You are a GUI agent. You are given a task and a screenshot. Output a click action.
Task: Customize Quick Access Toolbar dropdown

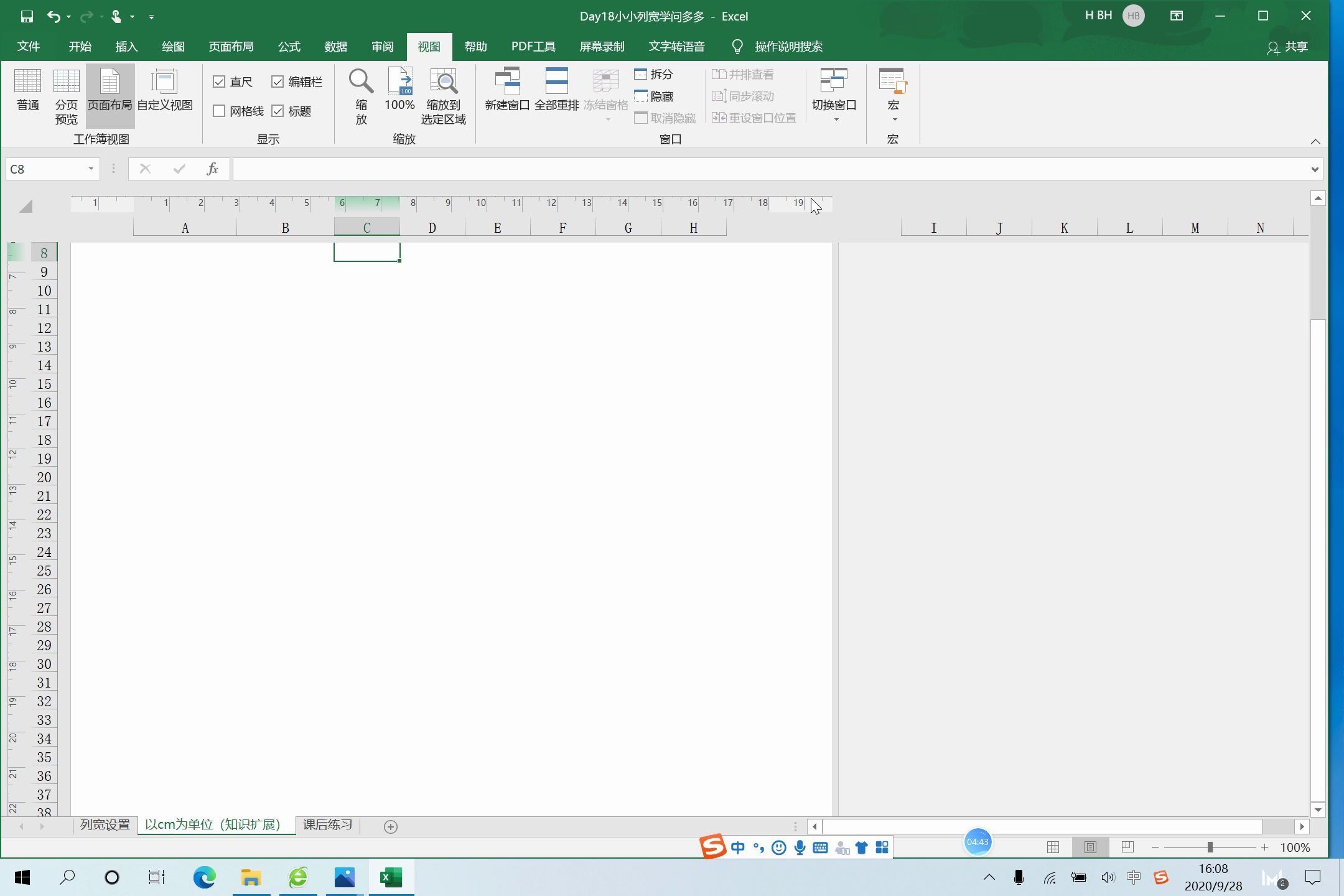151,17
